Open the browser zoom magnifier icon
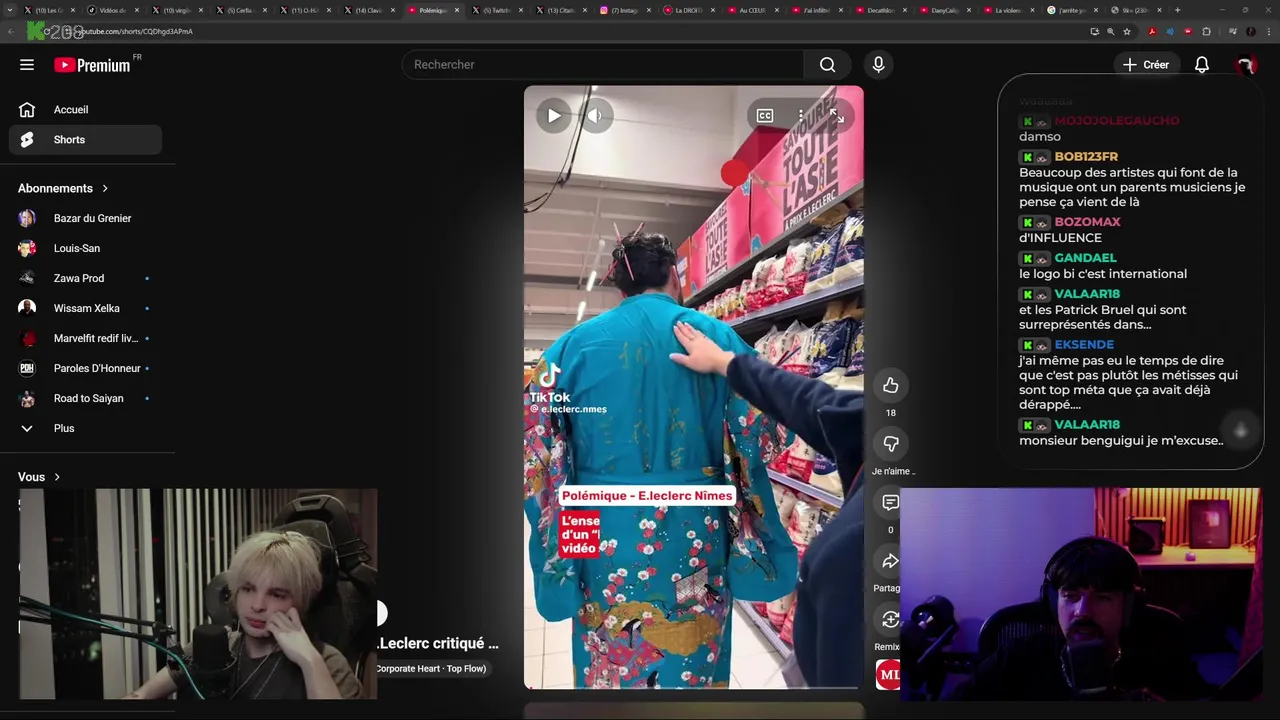The width and height of the screenshot is (1280, 720). pyautogui.click(x=1110, y=32)
